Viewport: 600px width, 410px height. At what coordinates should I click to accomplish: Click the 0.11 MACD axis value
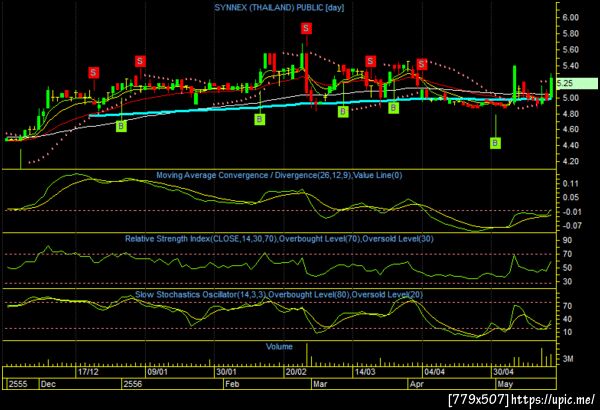pos(571,184)
